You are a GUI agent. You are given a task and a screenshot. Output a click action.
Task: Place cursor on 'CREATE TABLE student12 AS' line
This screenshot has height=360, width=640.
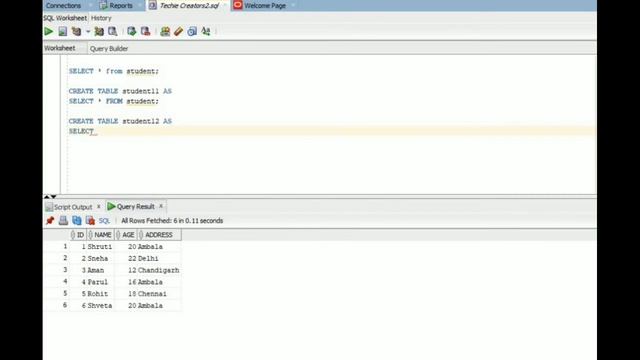tap(120, 121)
